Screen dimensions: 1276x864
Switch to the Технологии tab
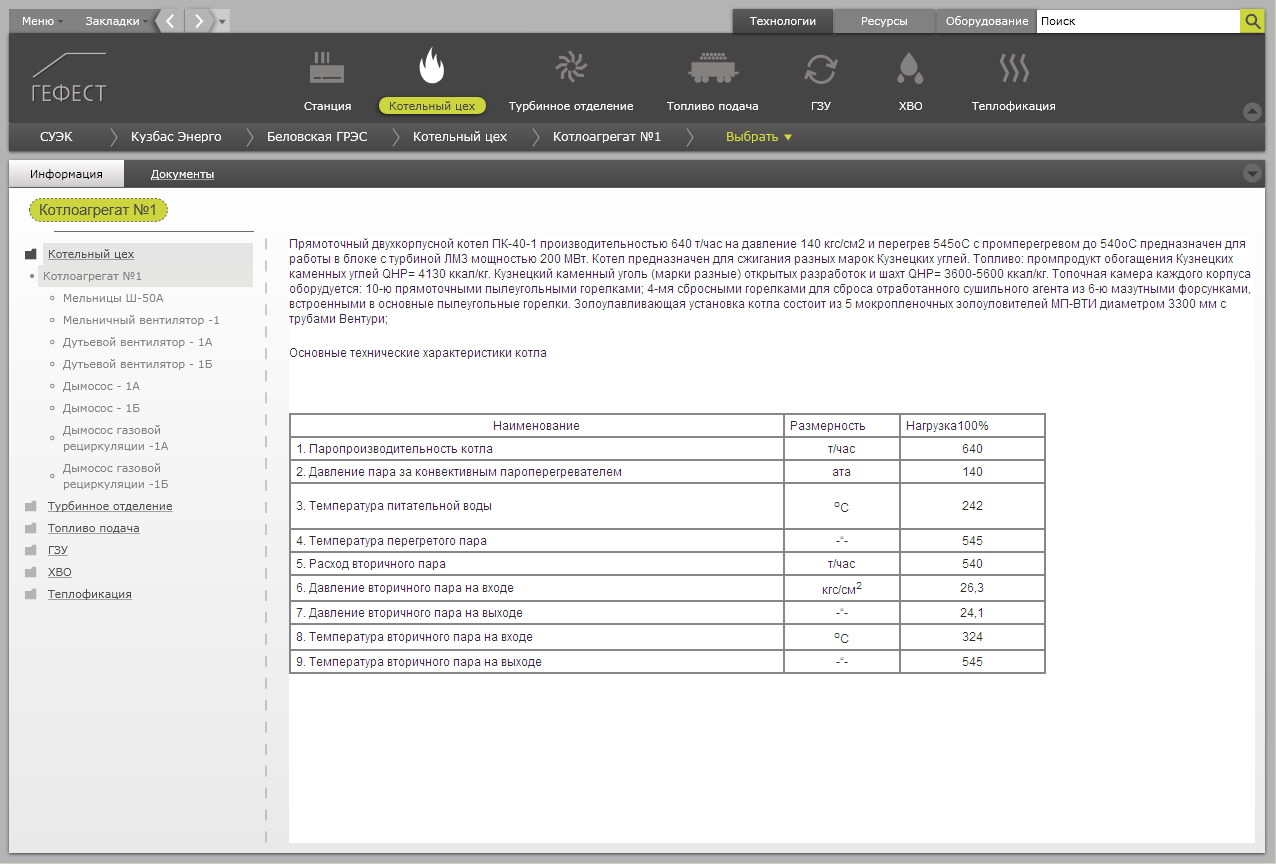point(782,21)
